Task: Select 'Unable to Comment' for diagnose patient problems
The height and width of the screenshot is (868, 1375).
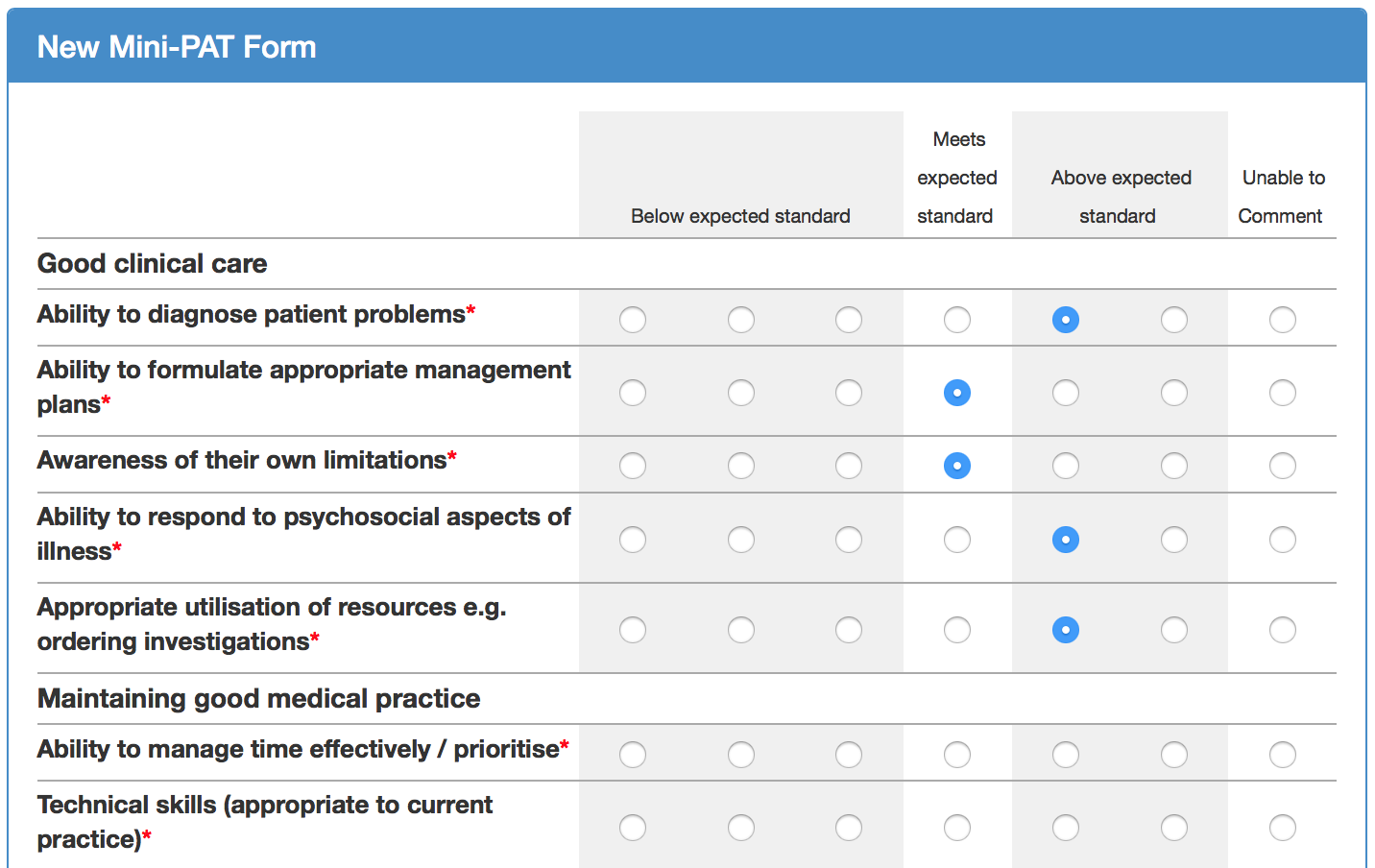Action: coord(1282,320)
